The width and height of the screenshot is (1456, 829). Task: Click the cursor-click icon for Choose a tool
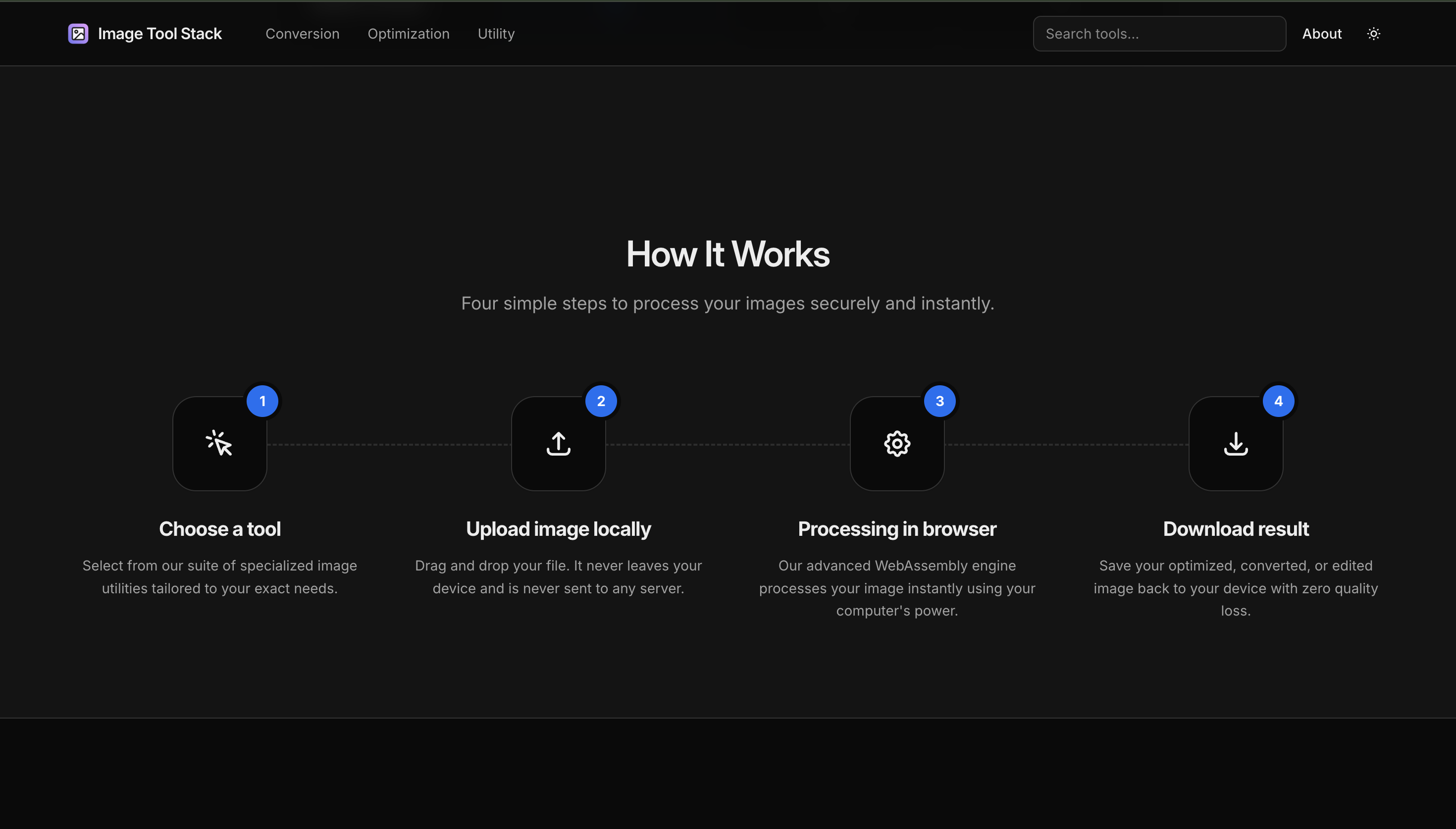[x=220, y=444]
